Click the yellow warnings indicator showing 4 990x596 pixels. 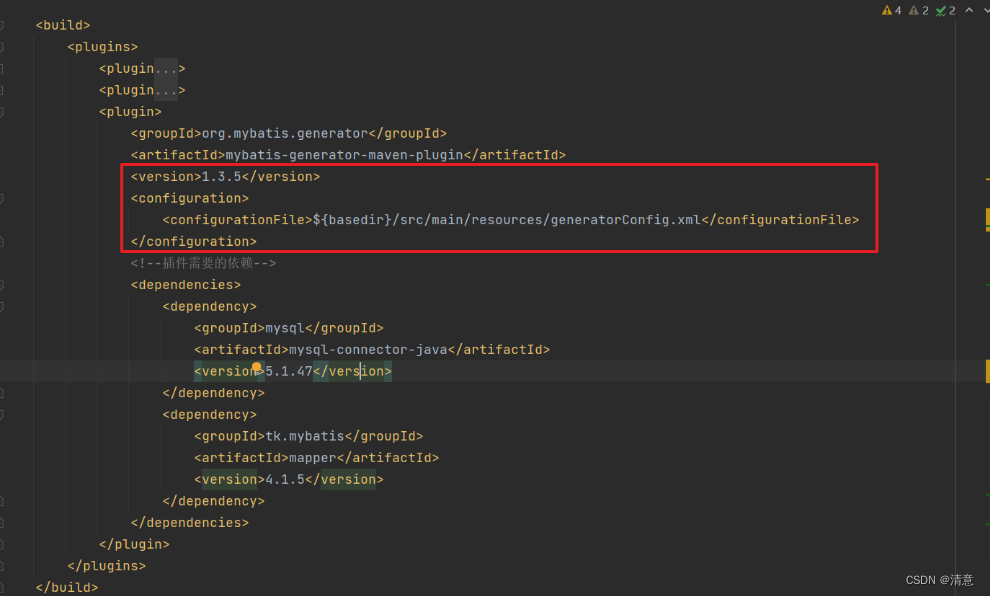pyautogui.click(x=892, y=10)
